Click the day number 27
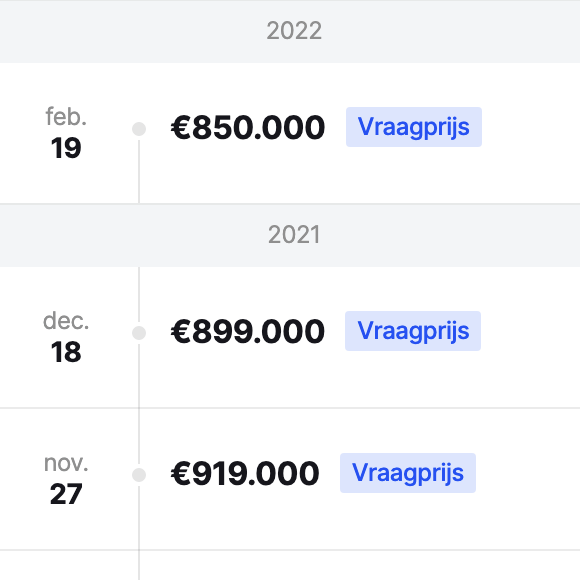 66,494
